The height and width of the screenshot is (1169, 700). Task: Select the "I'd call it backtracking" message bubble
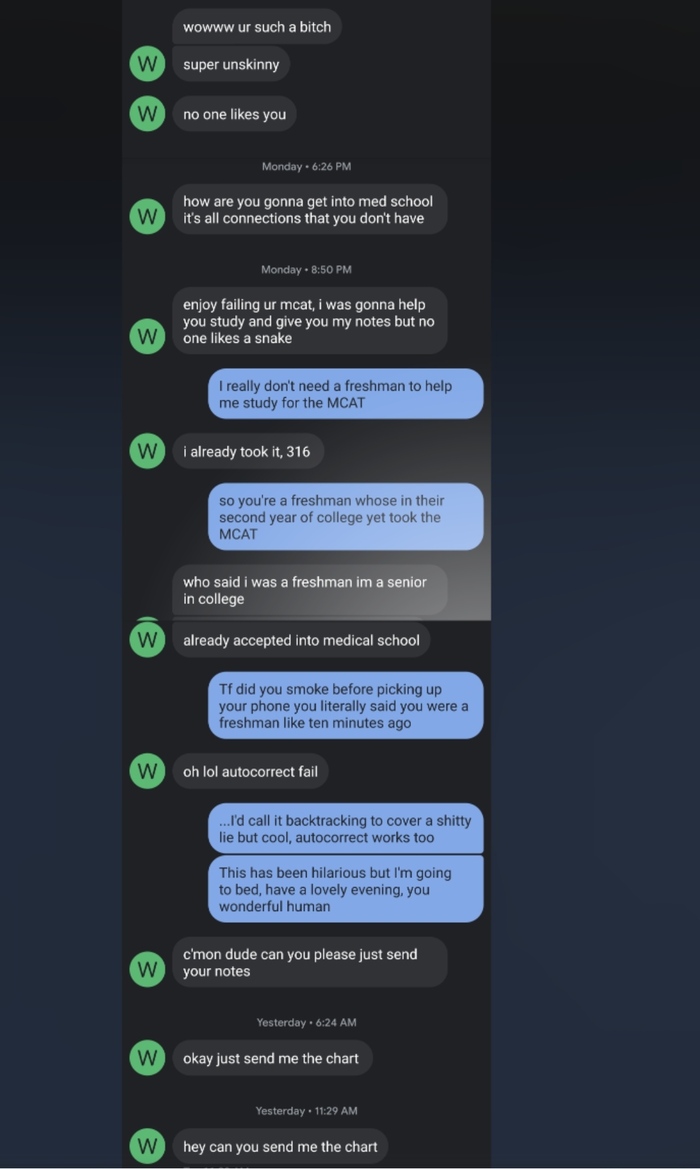345,829
